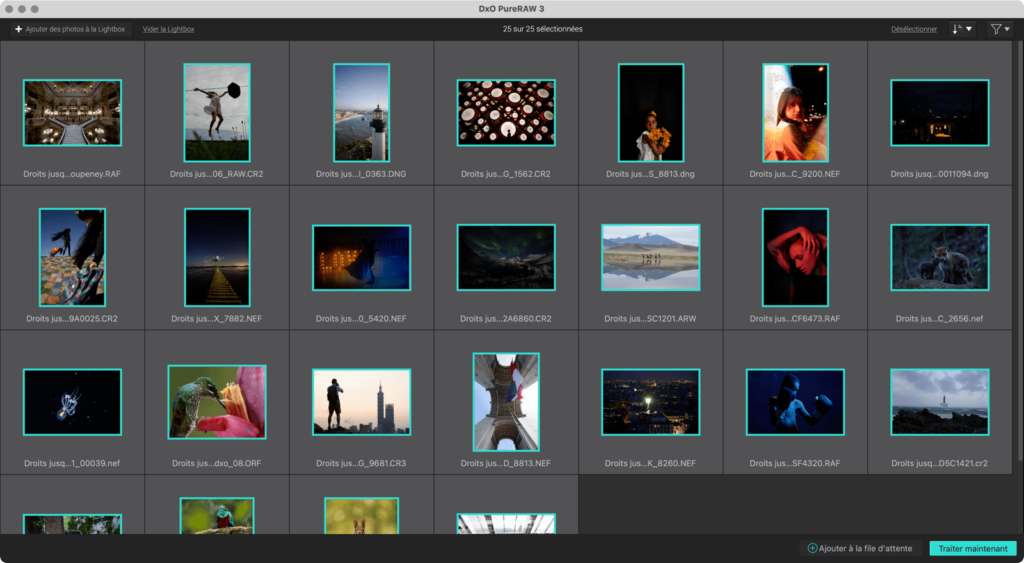Select the girl with flowers thumbnail S_8813.dng
Screen dimensions: 1024x563
650,113
